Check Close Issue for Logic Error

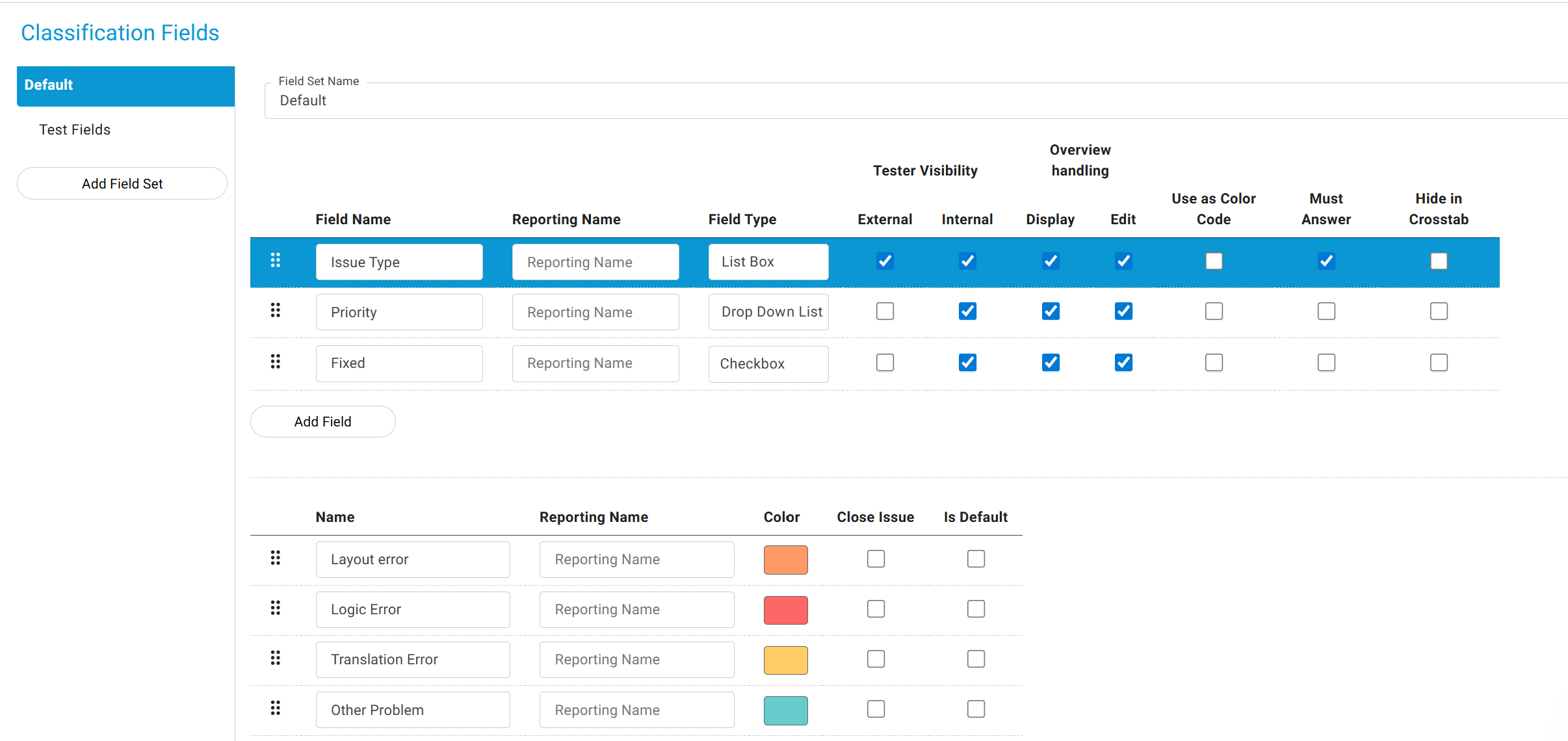(876, 609)
